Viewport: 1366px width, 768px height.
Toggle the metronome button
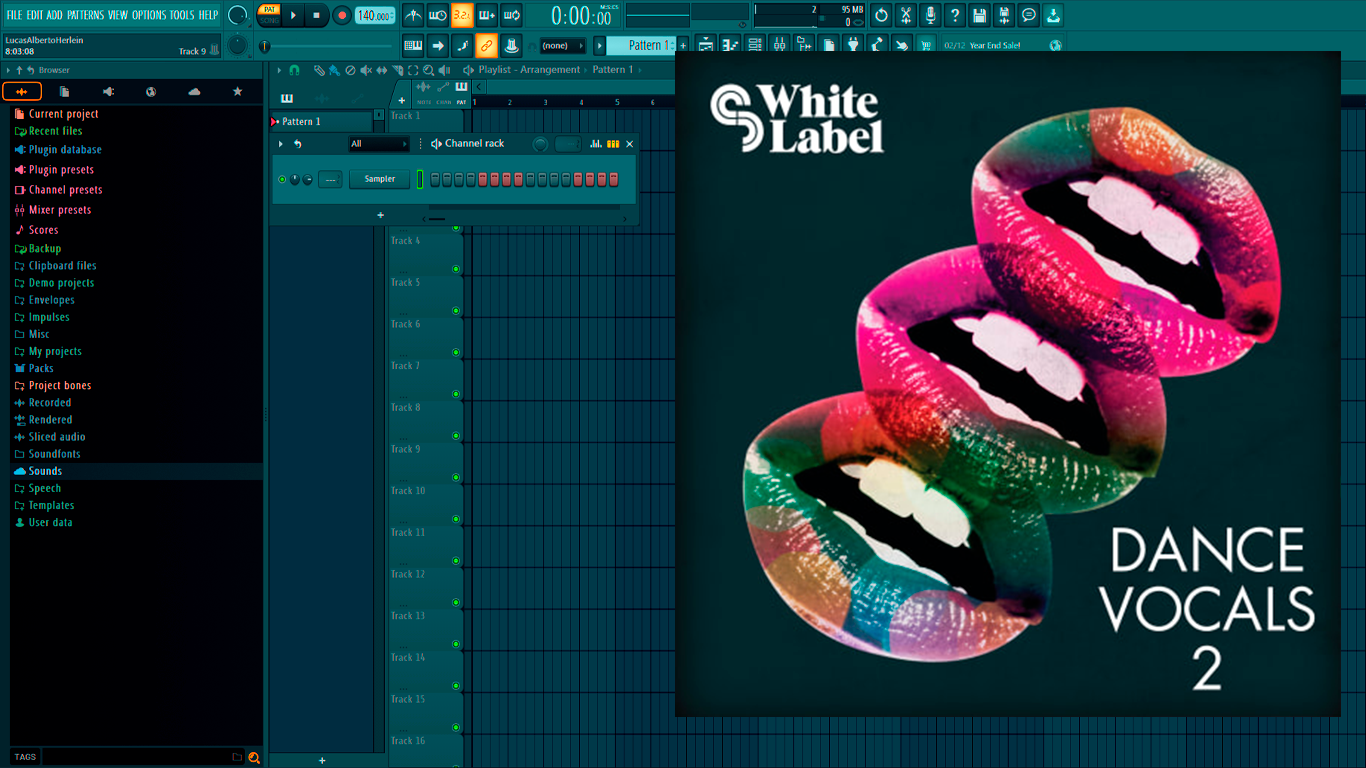pos(413,15)
